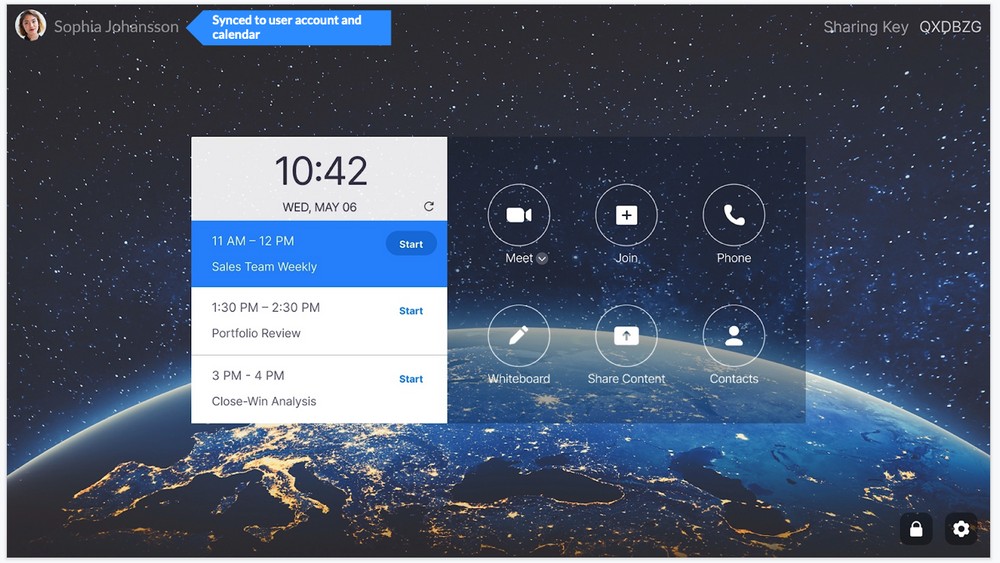The width and height of the screenshot is (1000, 563).
Task: Select the Portfolio Review title
Action: pos(256,333)
